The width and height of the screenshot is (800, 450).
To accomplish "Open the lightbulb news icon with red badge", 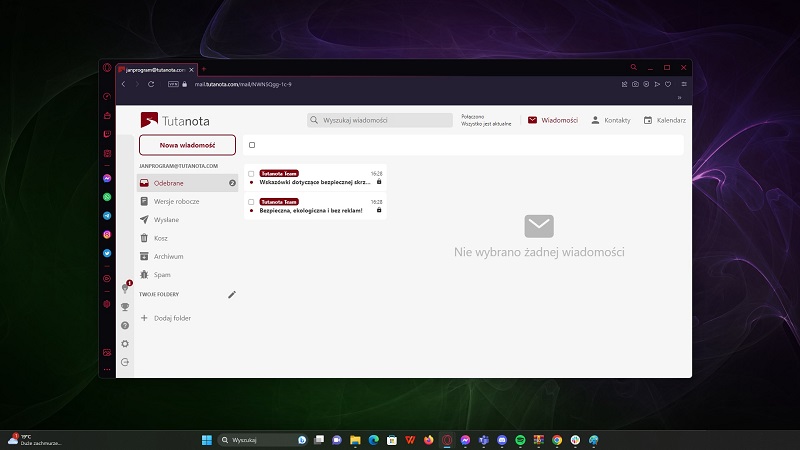I will click(126, 288).
